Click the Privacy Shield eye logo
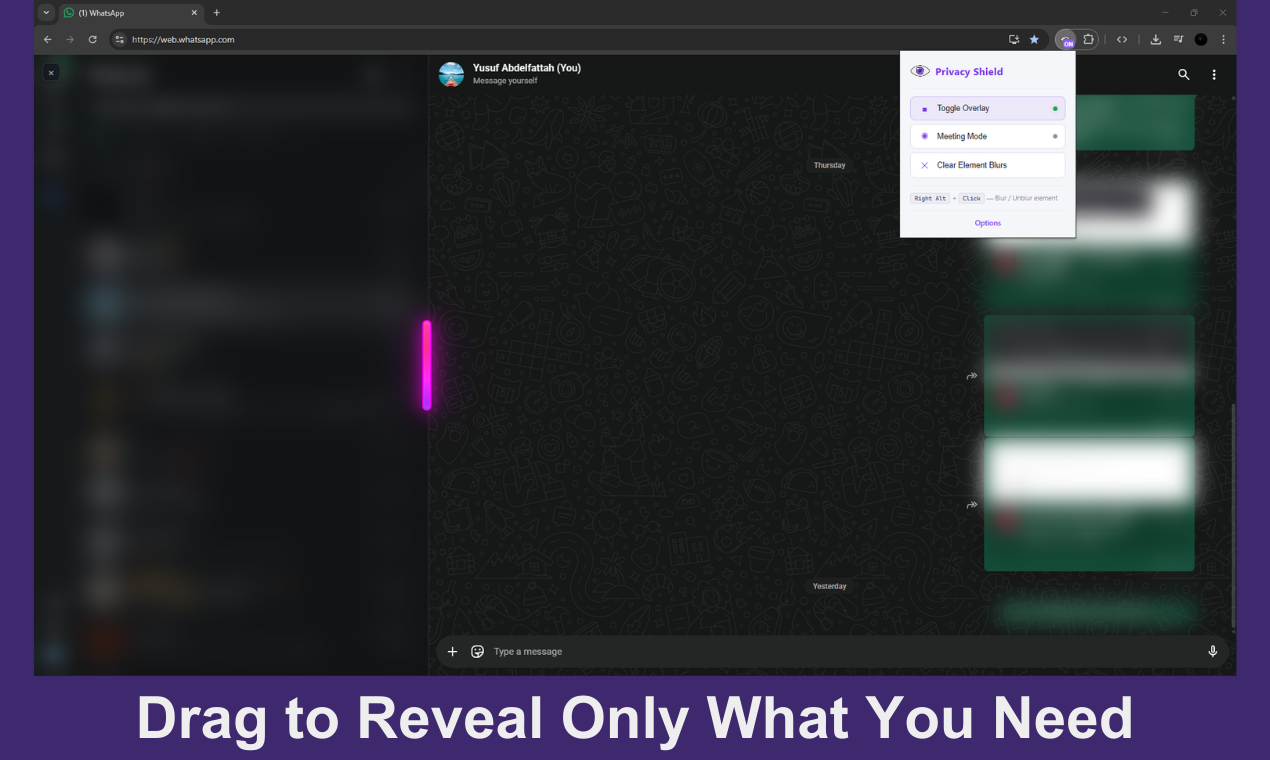Image resolution: width=1270 pixels, height=760 pixels. pos(920,71)
